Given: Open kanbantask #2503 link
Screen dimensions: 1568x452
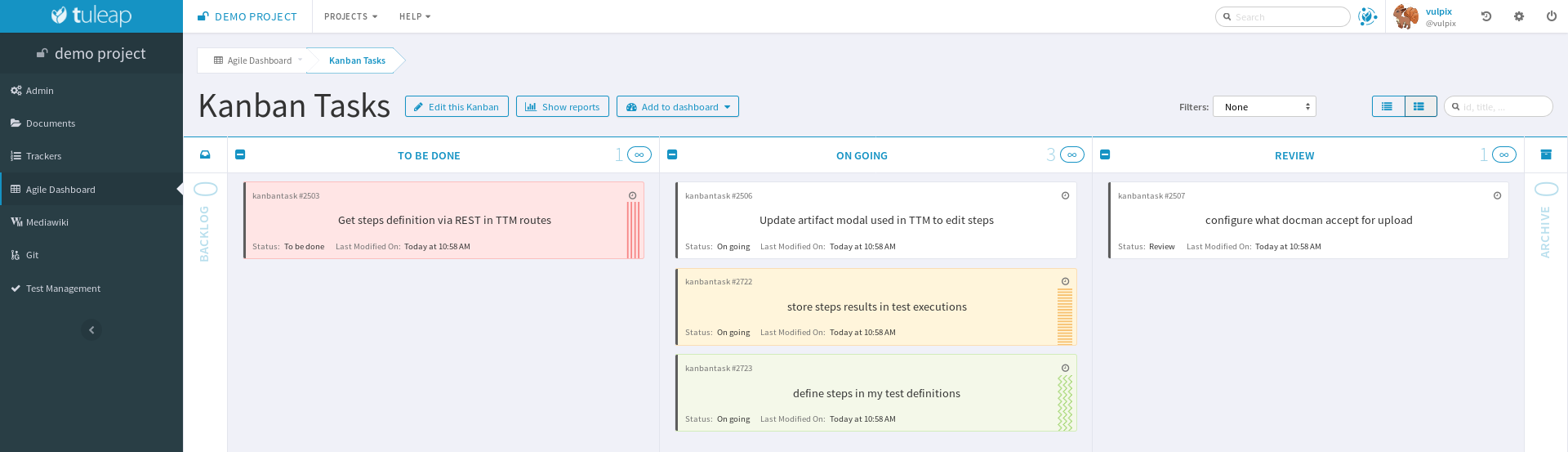Looking at the screenshot, I should (x=286, y=196).
